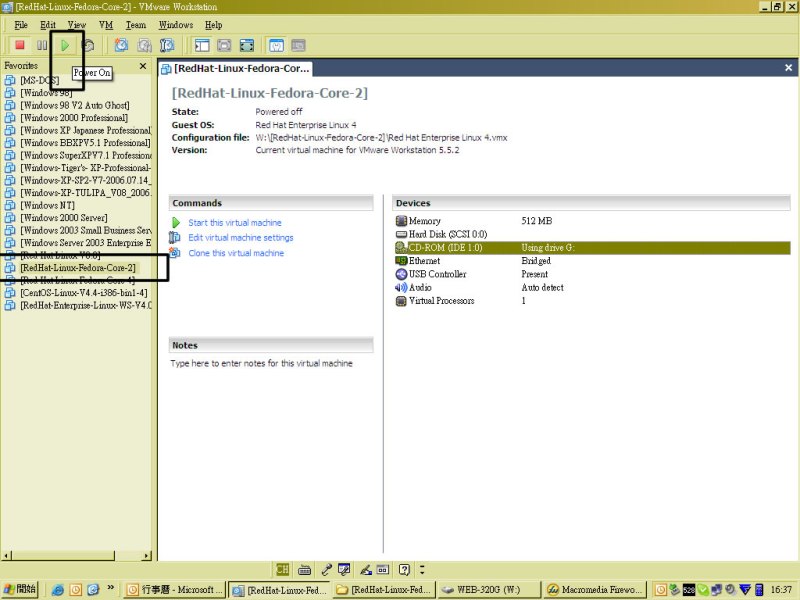Click the Suspend (pause) toolbar button

pos(42,45)
